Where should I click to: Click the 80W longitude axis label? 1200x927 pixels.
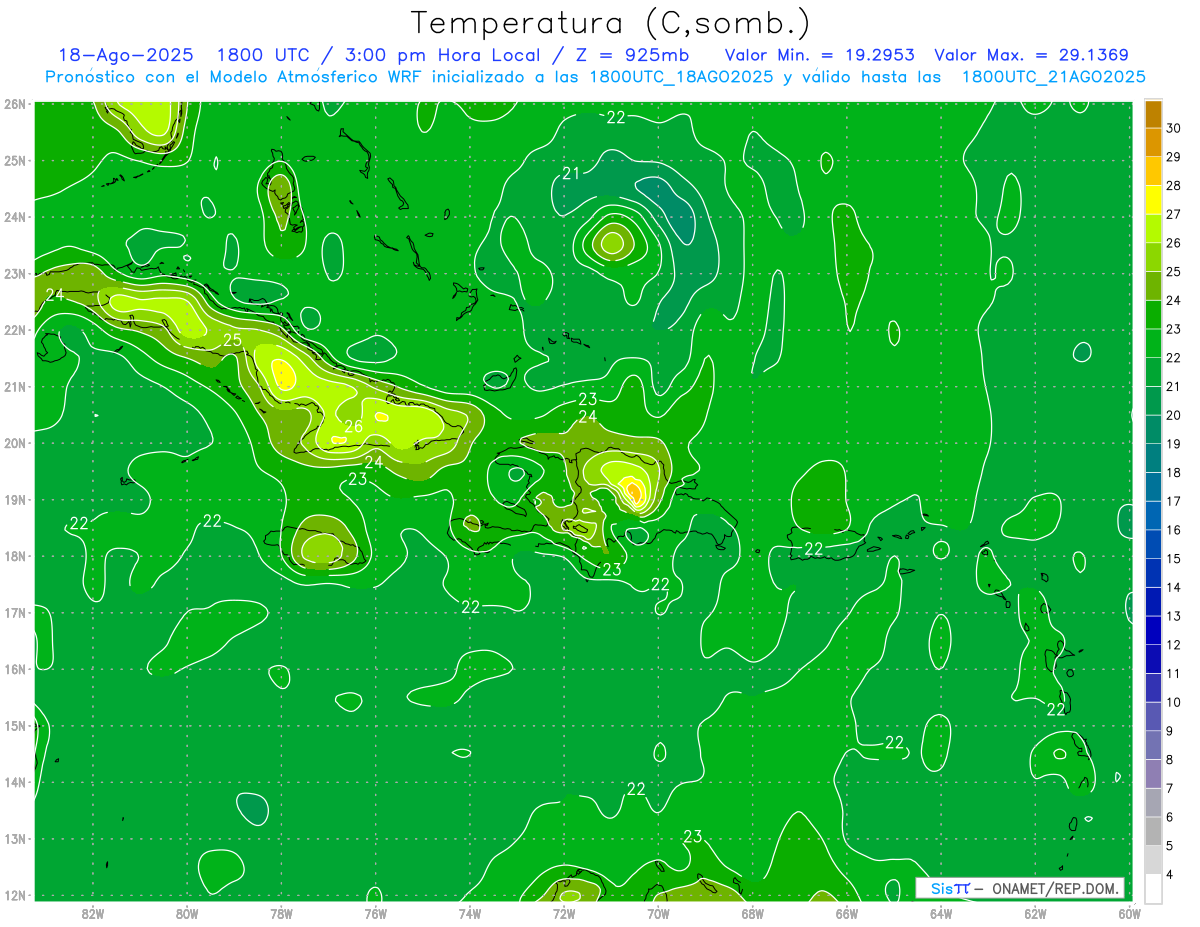click(x=187, y=912)
